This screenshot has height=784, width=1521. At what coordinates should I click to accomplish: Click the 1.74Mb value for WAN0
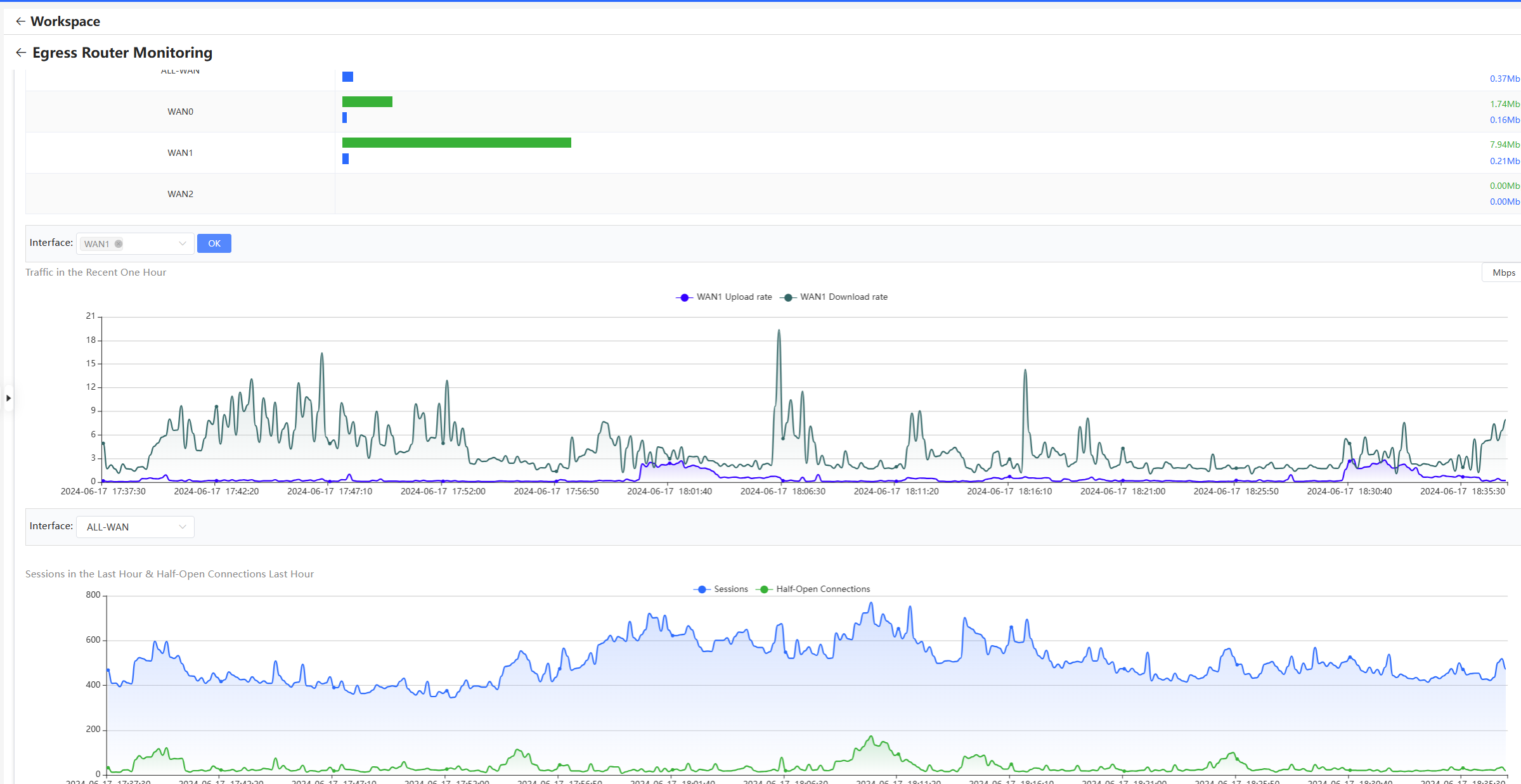(1505, 104)
